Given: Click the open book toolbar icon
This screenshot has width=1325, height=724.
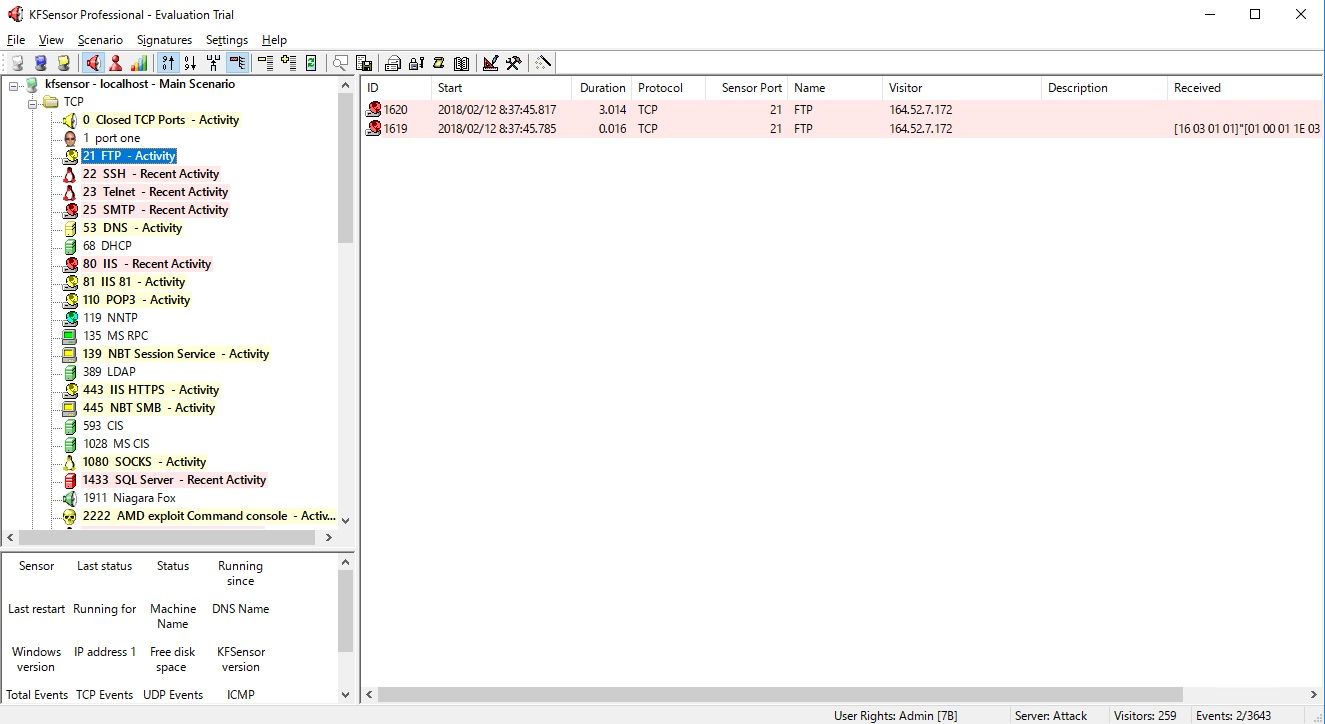Looking at the screenshot, I should click(x=461, y=63).
